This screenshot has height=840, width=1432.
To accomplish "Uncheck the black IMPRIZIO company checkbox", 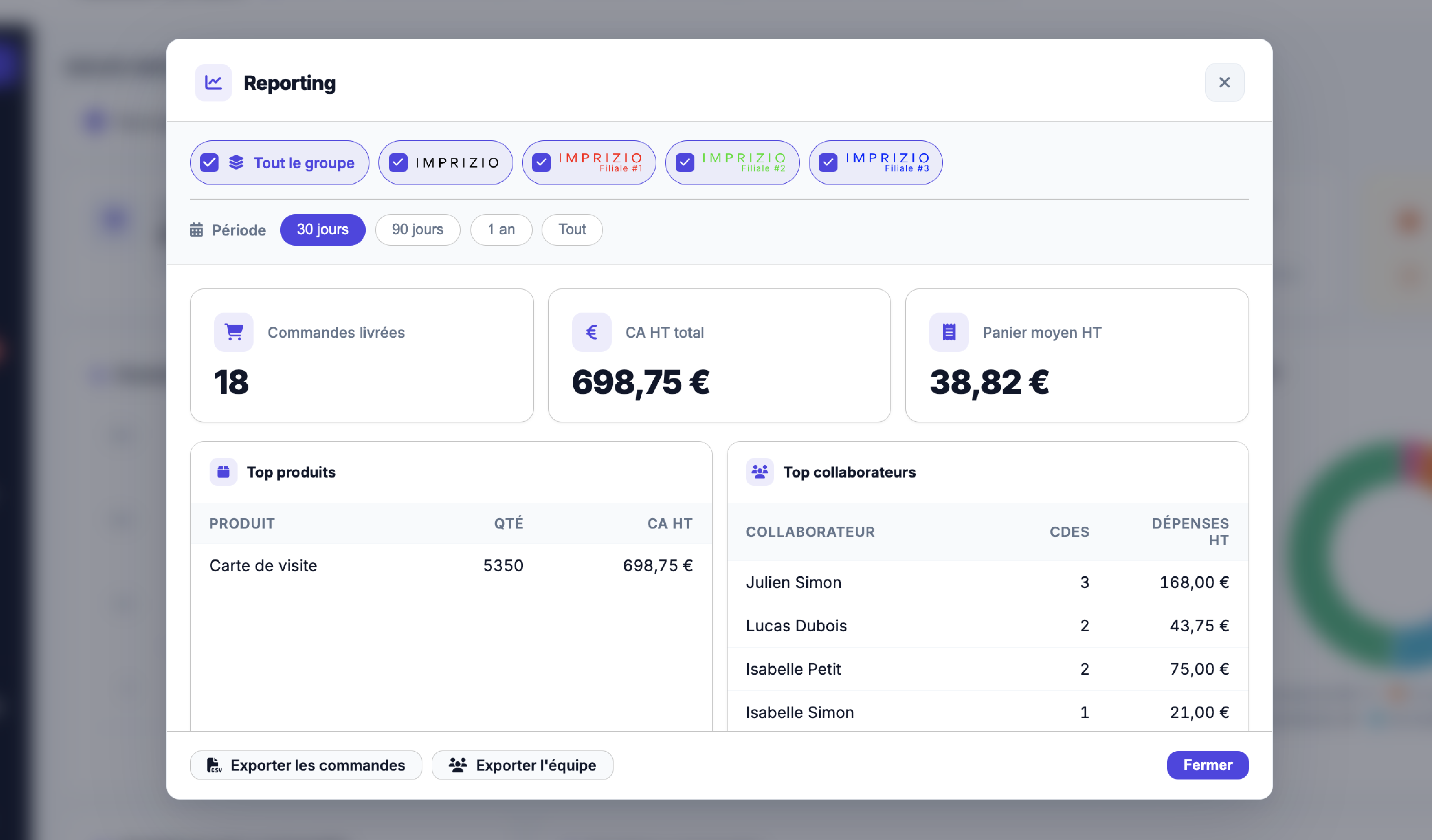I will point(398,163).
